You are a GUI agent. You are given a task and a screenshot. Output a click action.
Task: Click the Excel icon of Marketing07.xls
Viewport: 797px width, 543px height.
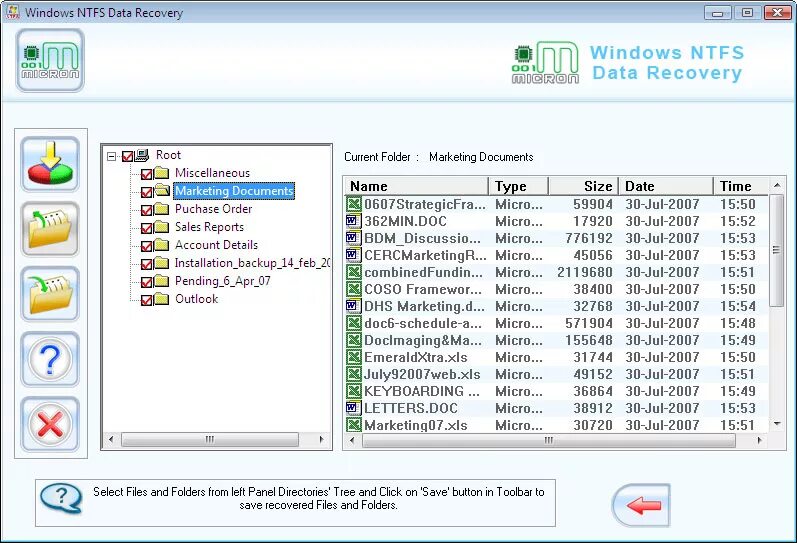[x=353, y=425]
